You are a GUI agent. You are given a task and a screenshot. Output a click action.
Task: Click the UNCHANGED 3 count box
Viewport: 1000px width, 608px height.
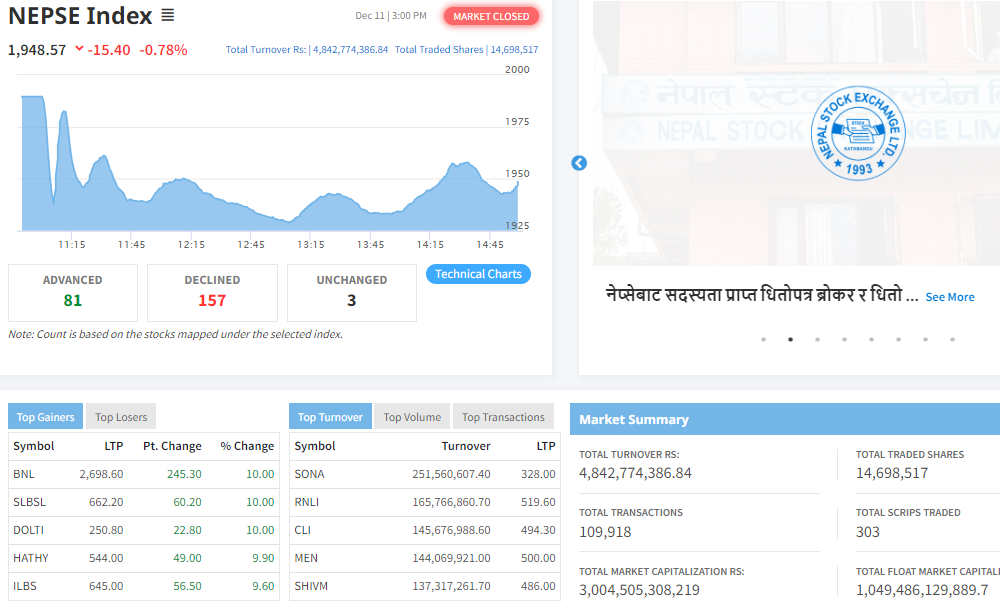pos(351,293)
